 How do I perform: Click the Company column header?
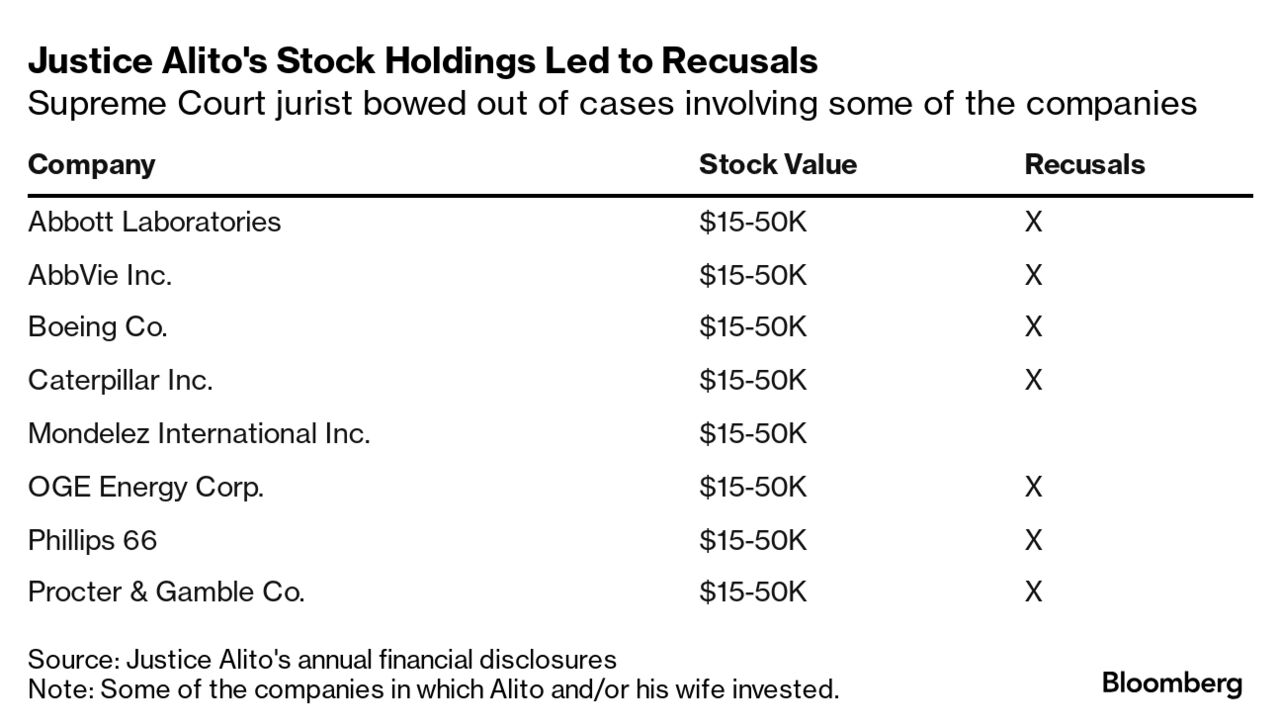click(91, 165)
